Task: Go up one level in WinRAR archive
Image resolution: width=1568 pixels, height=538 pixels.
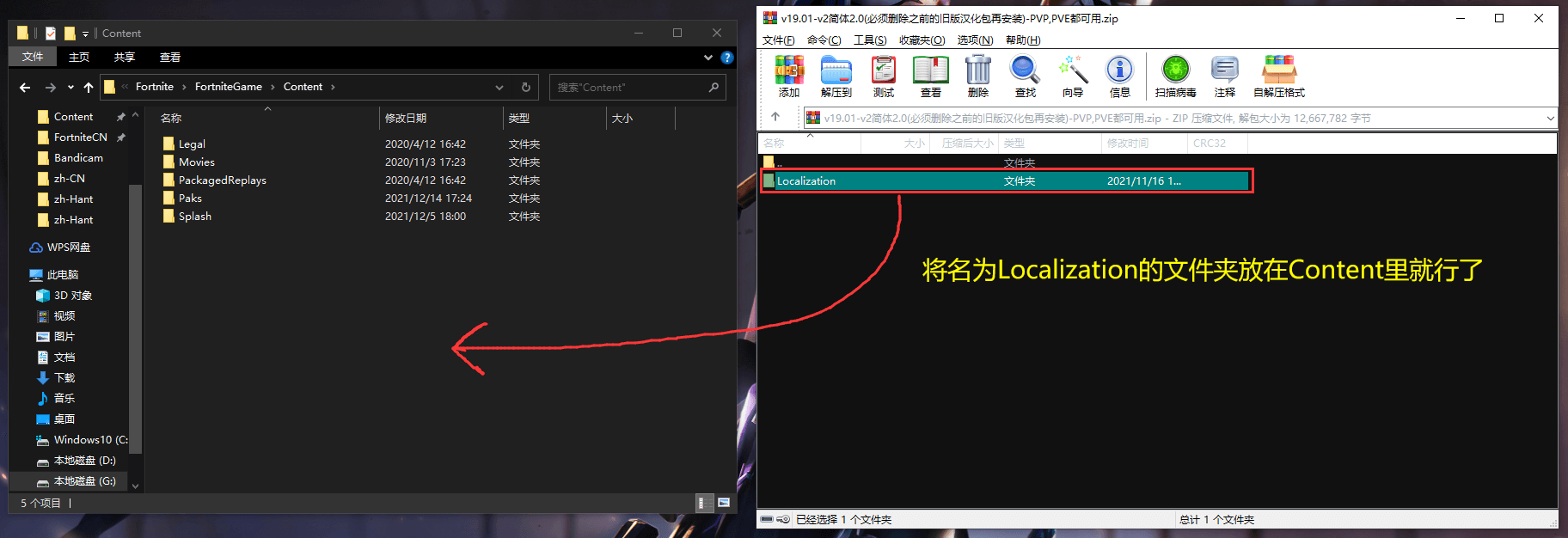Action: [775, 118]
